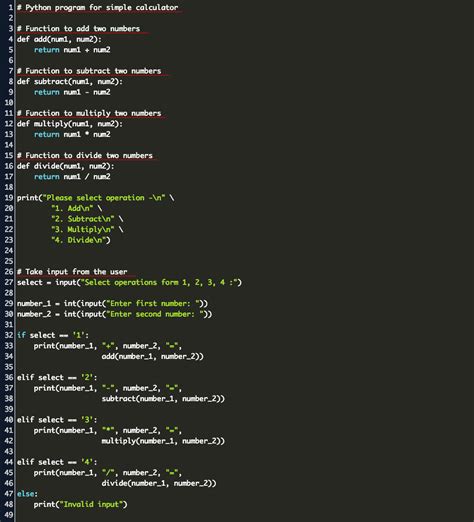Click the string "3. Multiply\n"
Viewport: 474px width, 522px height.
[x=83, y=230]
